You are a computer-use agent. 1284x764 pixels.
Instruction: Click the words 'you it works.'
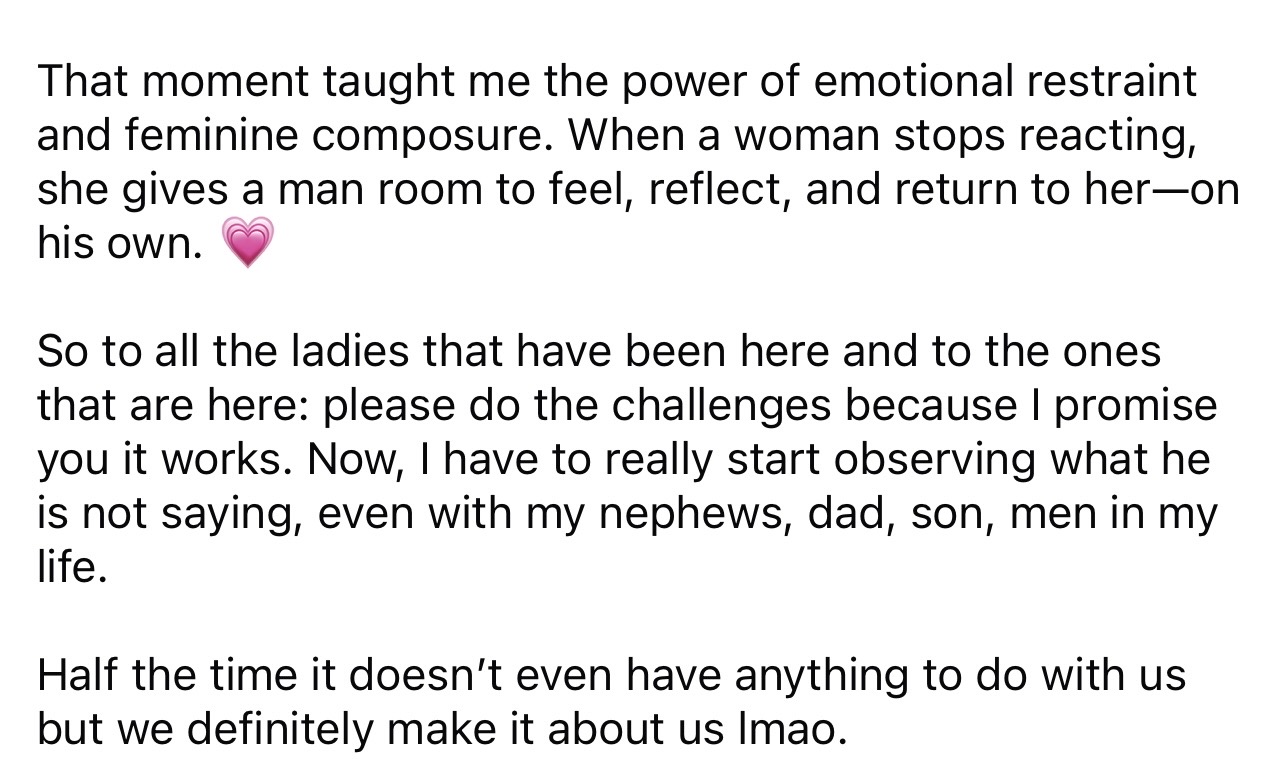tap(166, 460)
